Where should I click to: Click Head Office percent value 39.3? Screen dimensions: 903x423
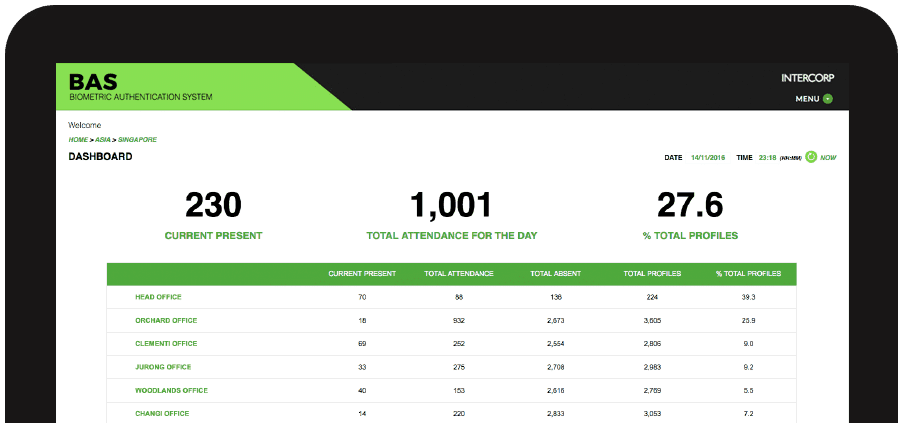pos(749,298)
